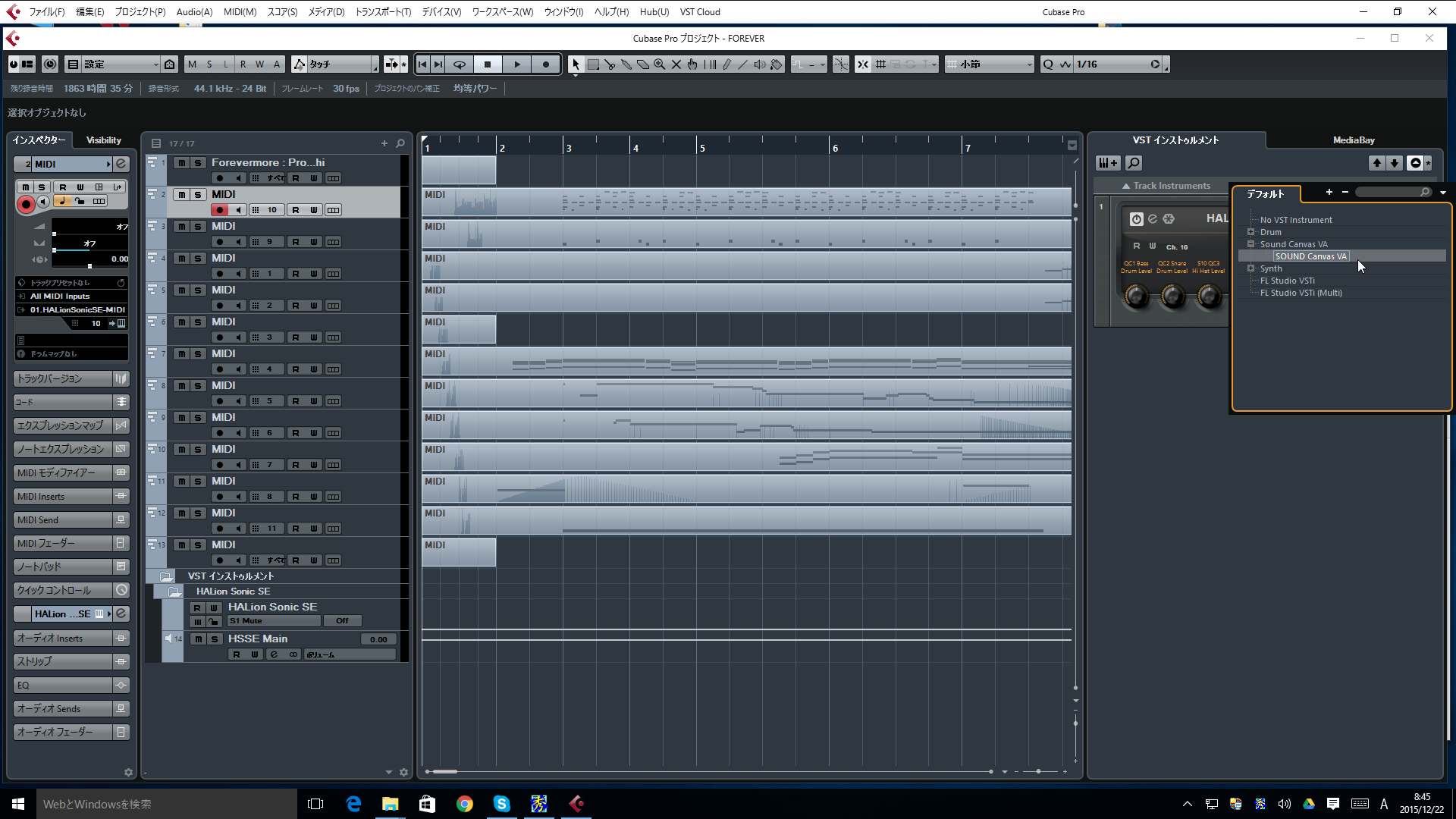Open the track list search magnifier
The width and height of the screenshot is (1456, 819).
pos(400,143)
